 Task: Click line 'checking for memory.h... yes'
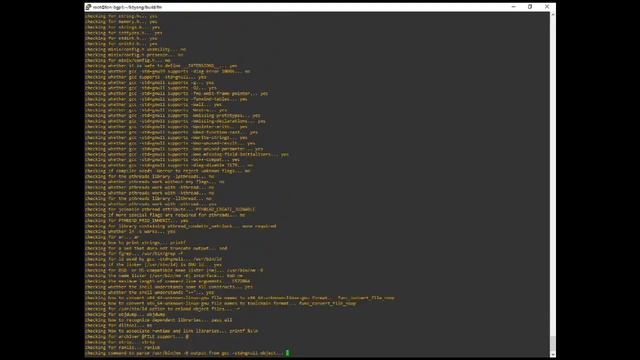click(121, 22)
